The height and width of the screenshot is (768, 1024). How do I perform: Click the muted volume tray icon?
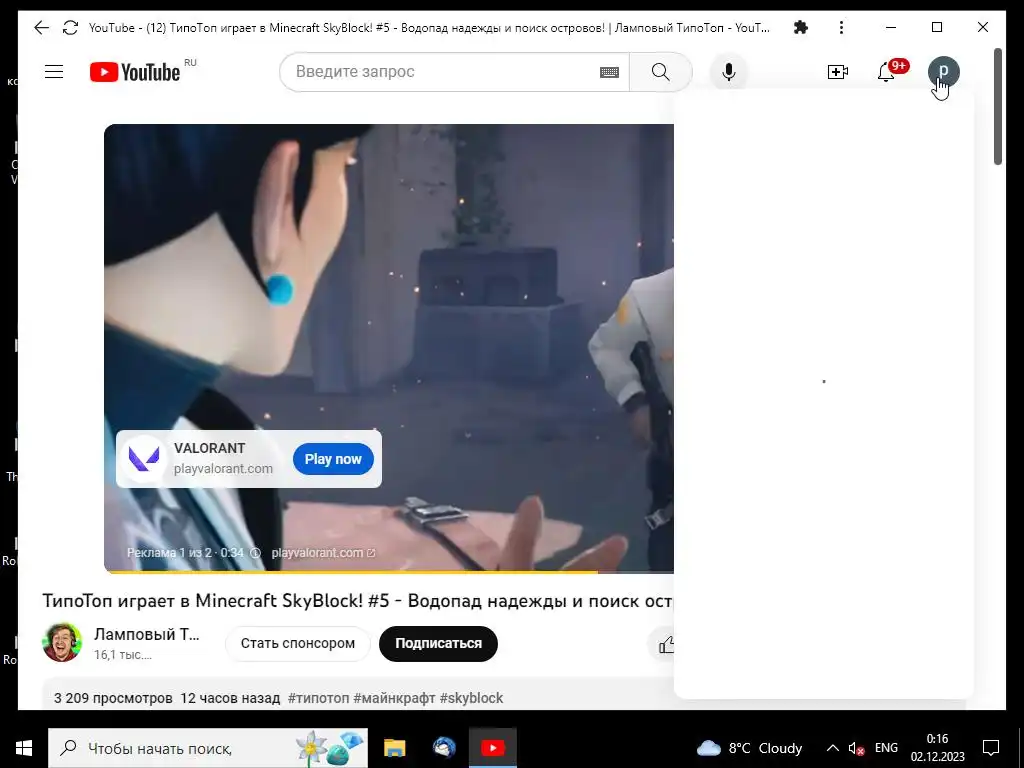[x=856, y=748]
